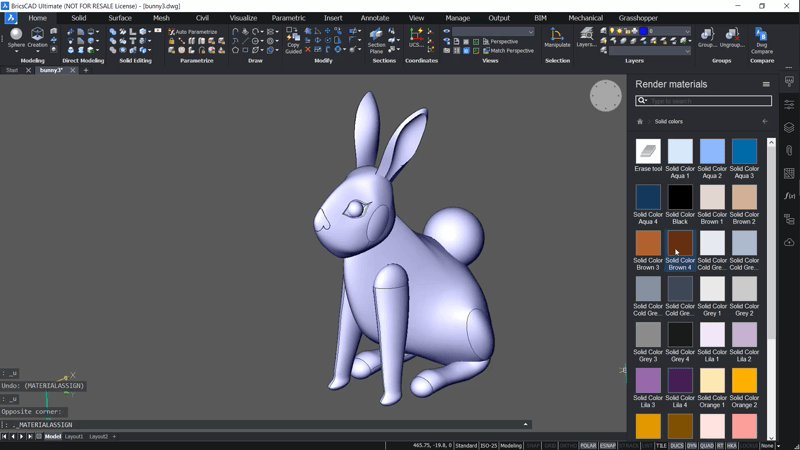Viewport: 800px width, 450px height.
Task: Switch to Visualize ribbon tab
Action: click(x=243, y=18)
